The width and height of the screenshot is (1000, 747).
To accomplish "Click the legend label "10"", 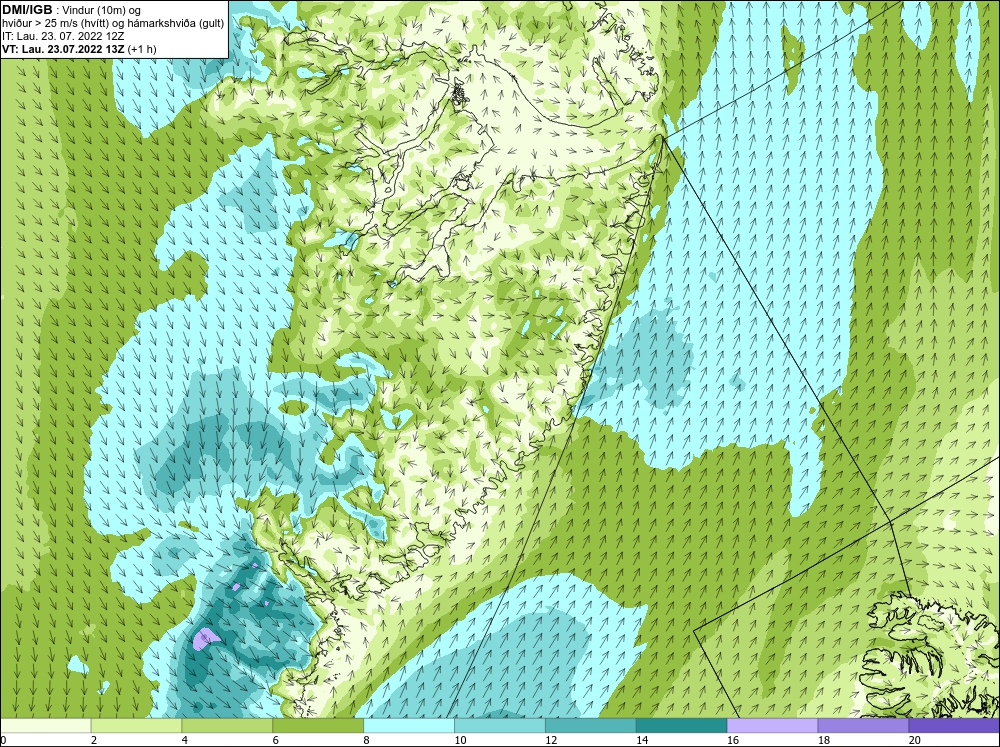I will 460,740.
